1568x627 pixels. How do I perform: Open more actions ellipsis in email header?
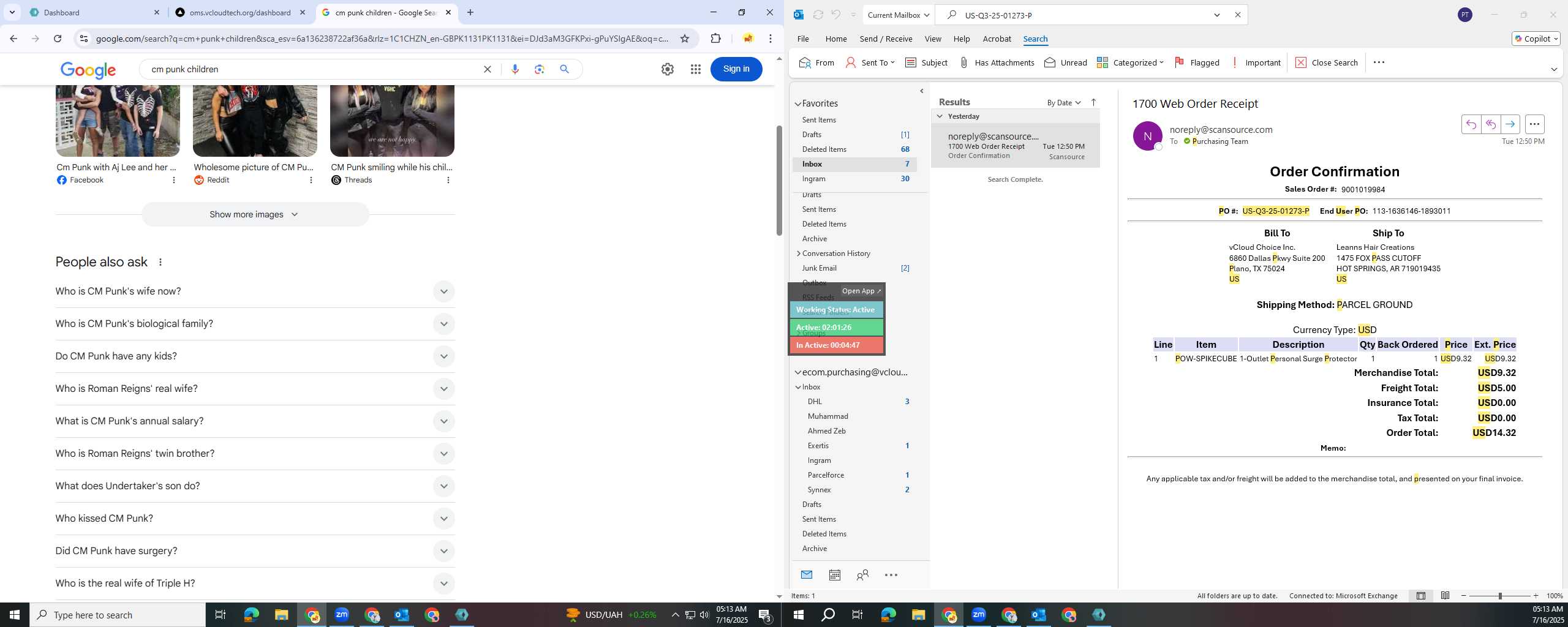pyautogui.click(x=1534, y=124)
